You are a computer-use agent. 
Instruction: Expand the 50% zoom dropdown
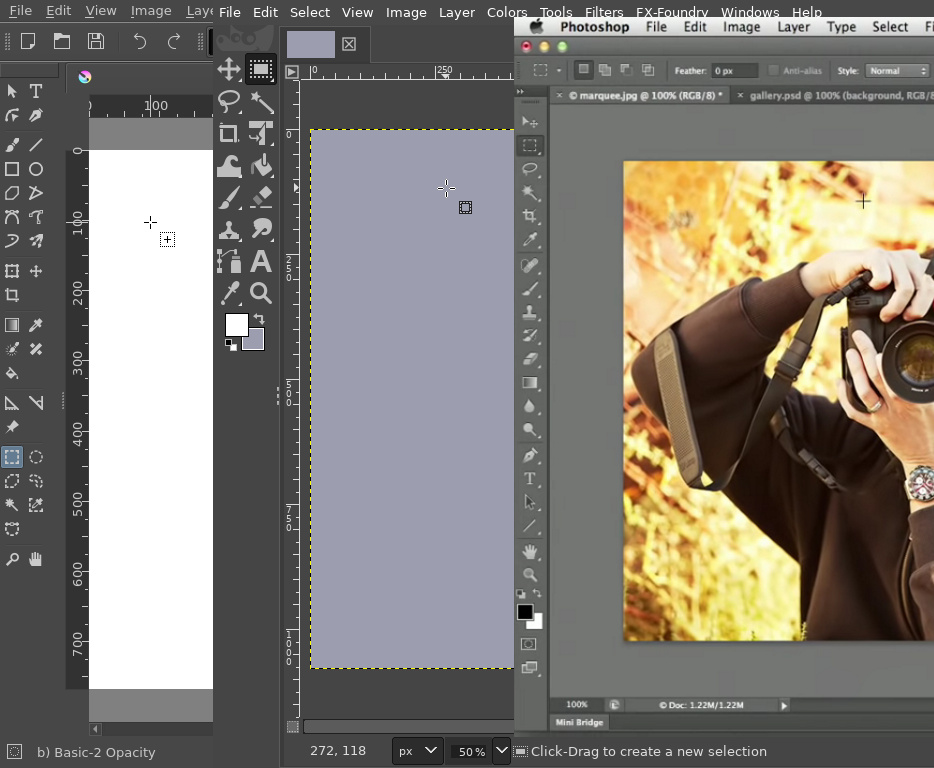[502, 751]
